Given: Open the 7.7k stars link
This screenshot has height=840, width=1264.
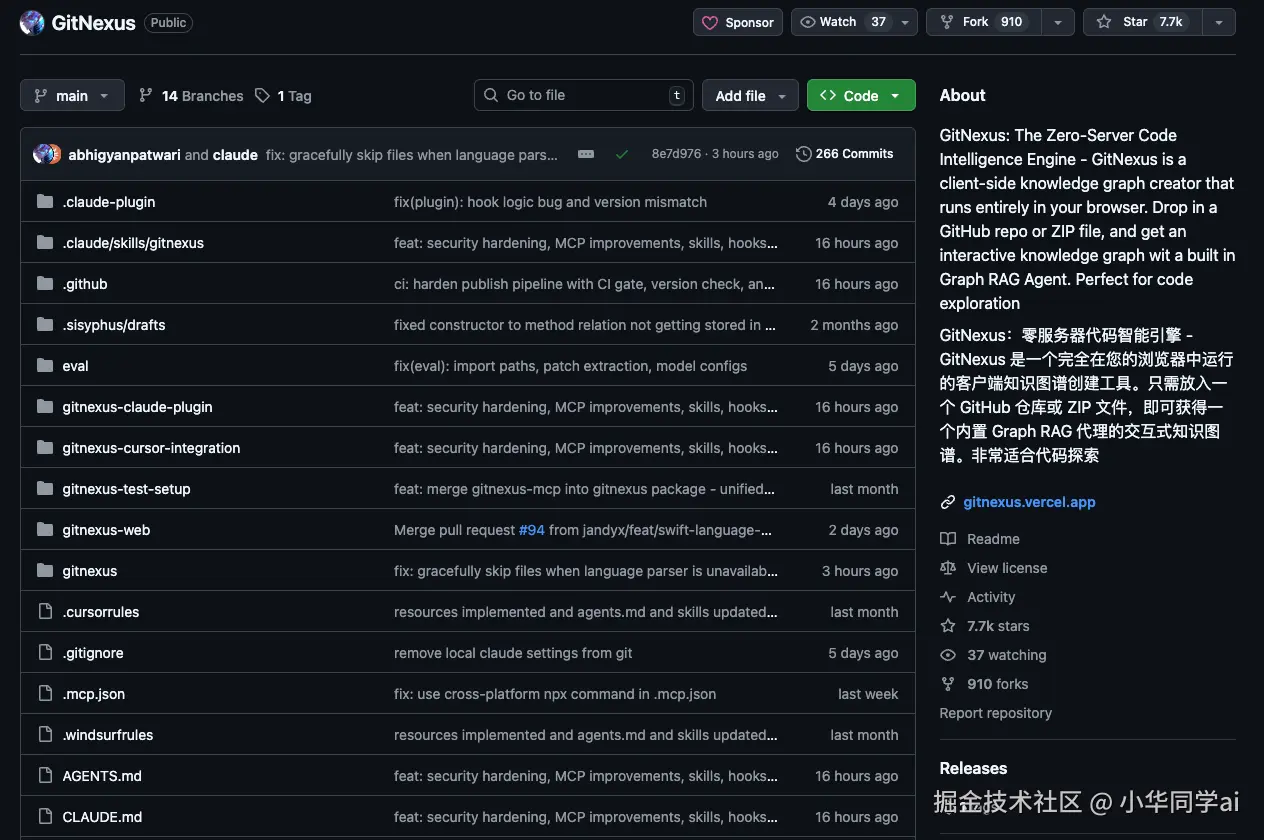Looking at the screenshot, I should coord(998,626).
